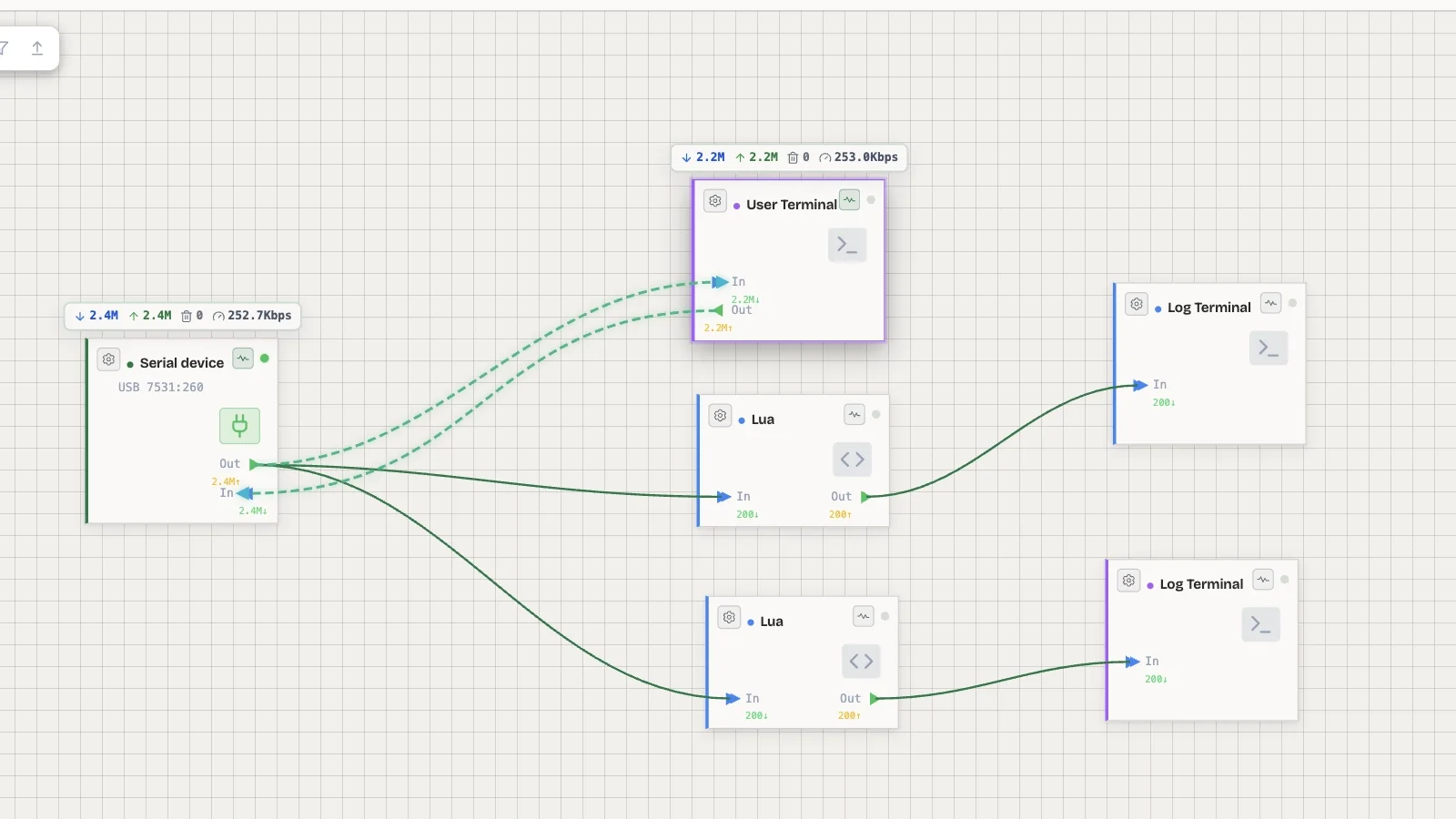Open the code editor icon on lower Lua node

[861, 662]
